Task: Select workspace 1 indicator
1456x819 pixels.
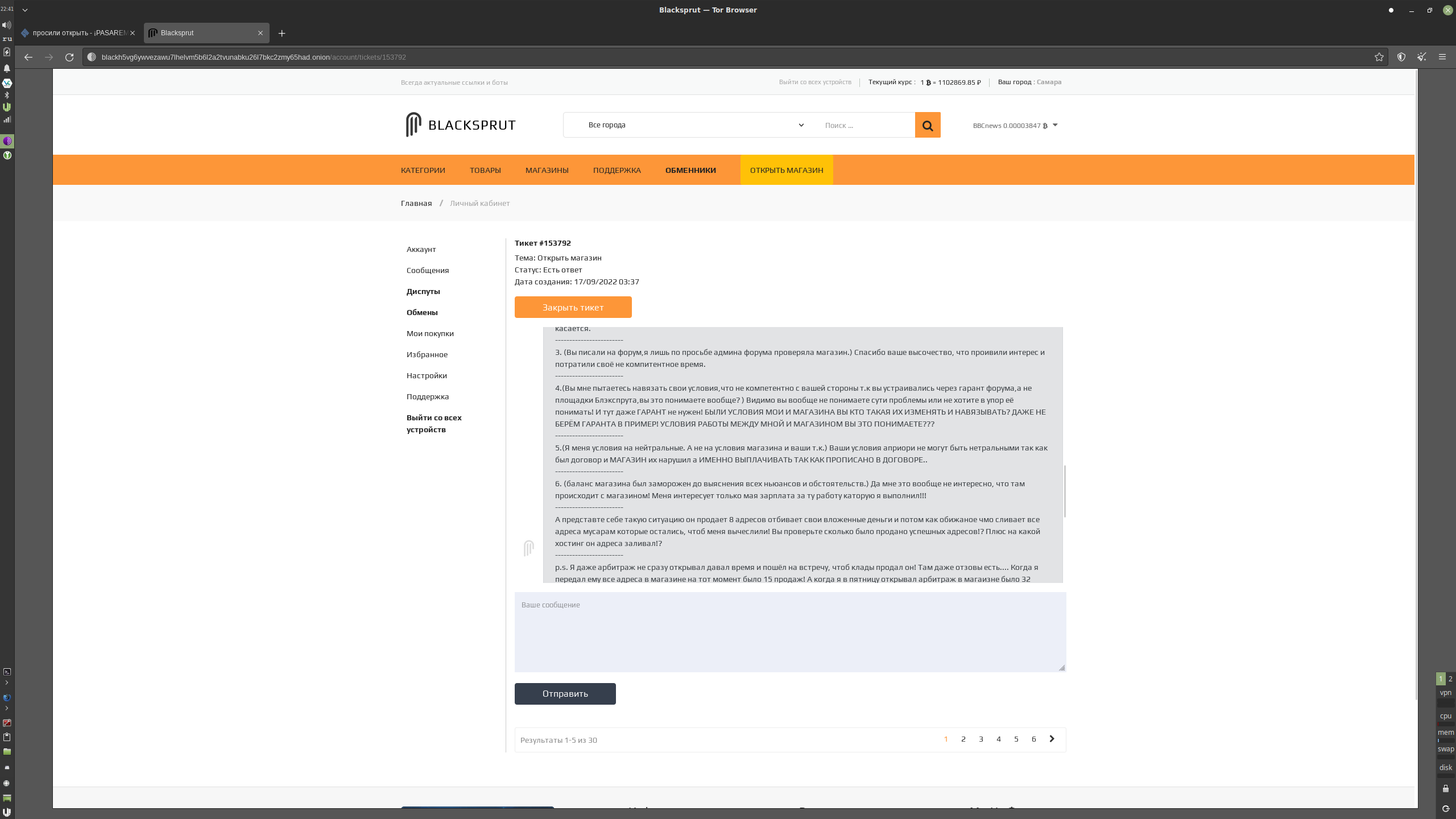Action: tap(1441, 679)
